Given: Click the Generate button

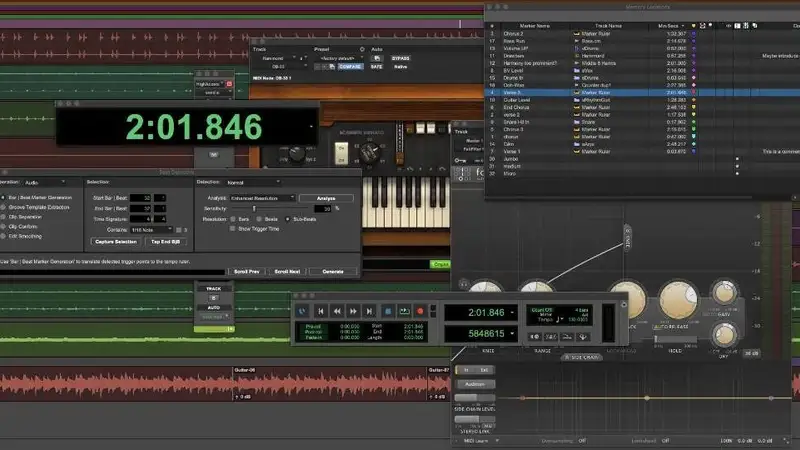Looking at the screenshot, I should (333, 271).
